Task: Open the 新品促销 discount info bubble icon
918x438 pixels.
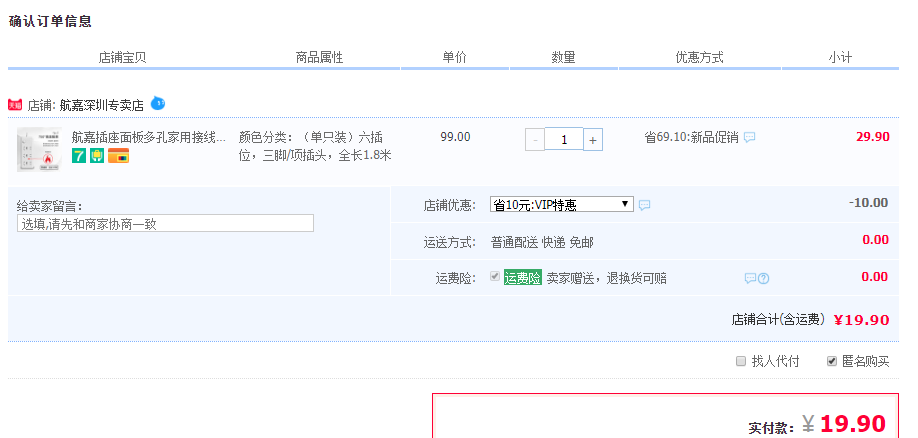Action: click(749, 137)
